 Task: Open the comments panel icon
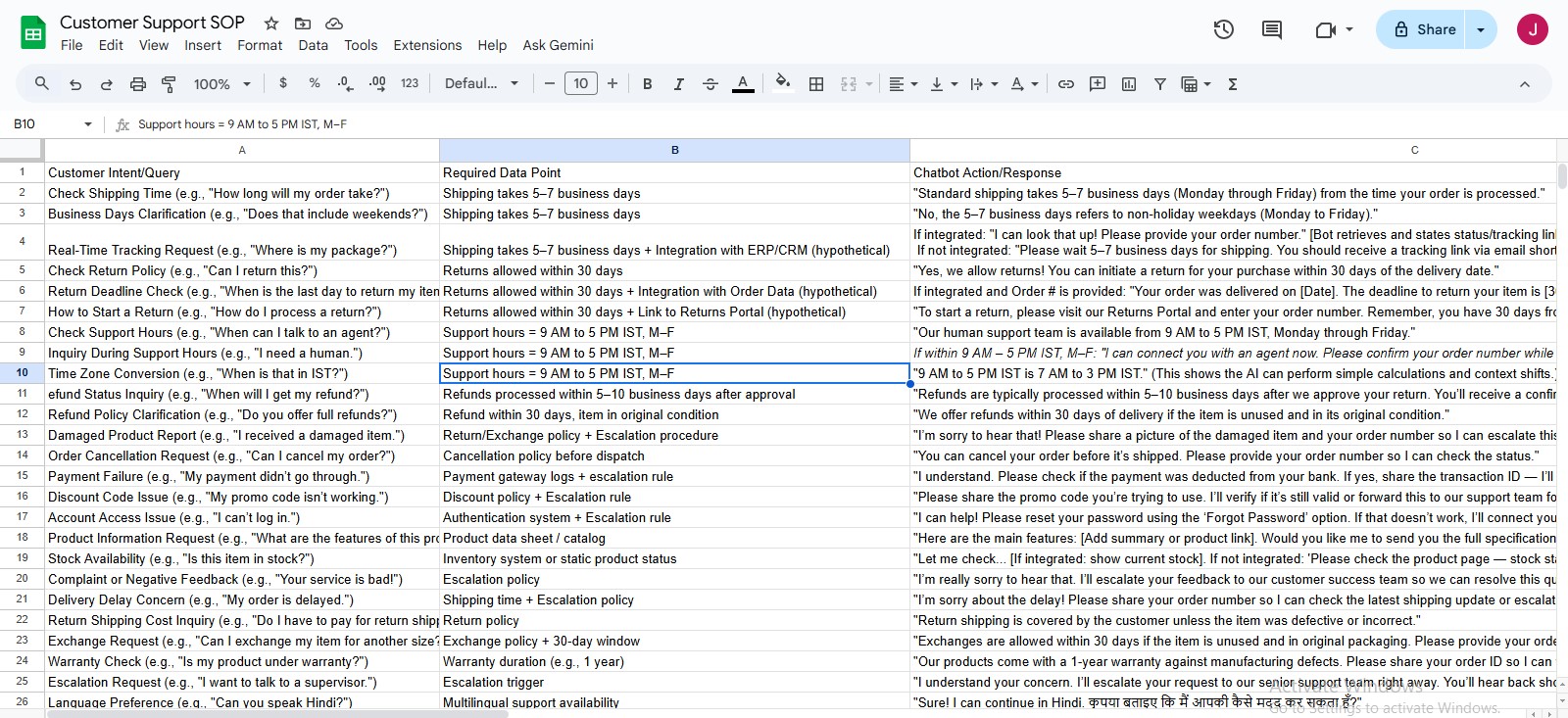coord(1272,29)
